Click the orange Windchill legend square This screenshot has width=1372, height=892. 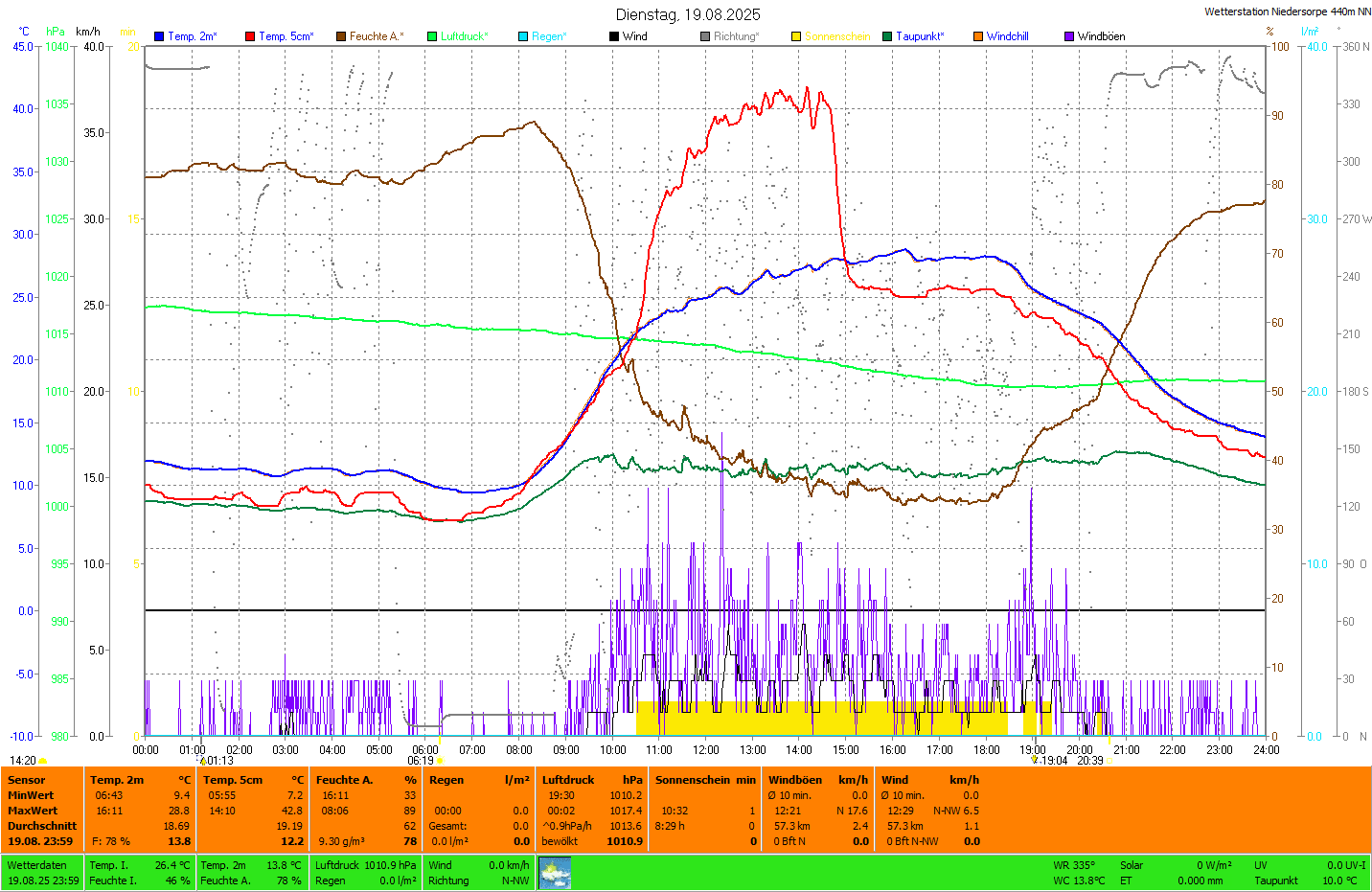pos(978,36)
